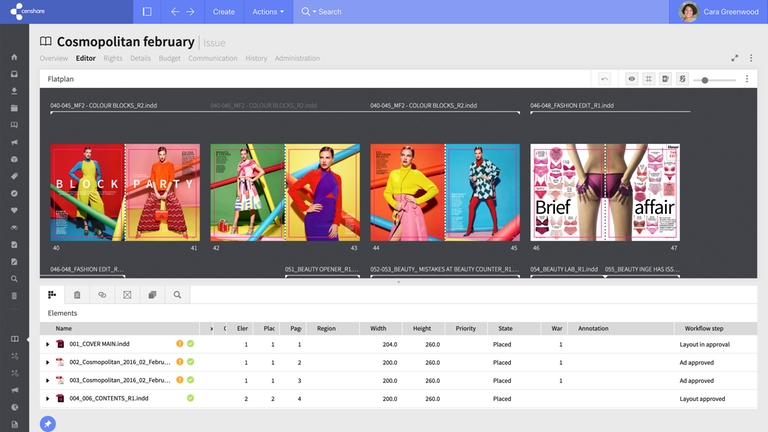This screenshot has height=432, width=768.
Task: Select the elements structure tab icon
Action: pos(52,294)
